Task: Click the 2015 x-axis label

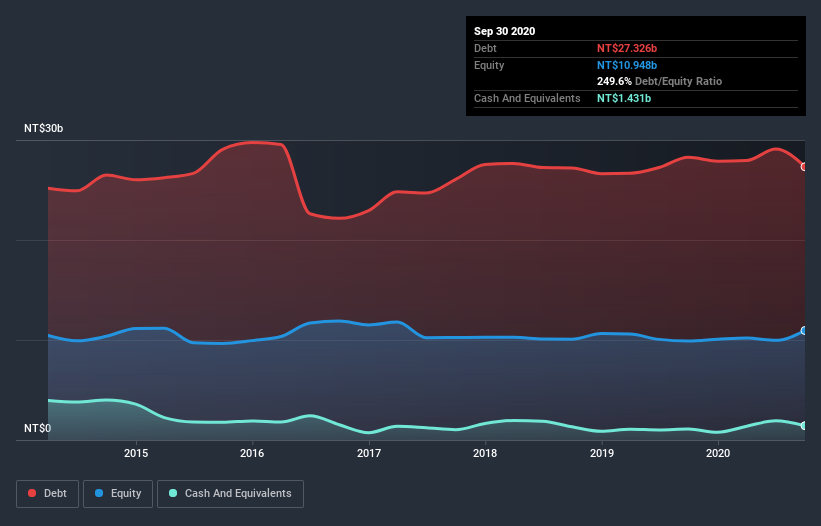Action: (x=136, y=453)
